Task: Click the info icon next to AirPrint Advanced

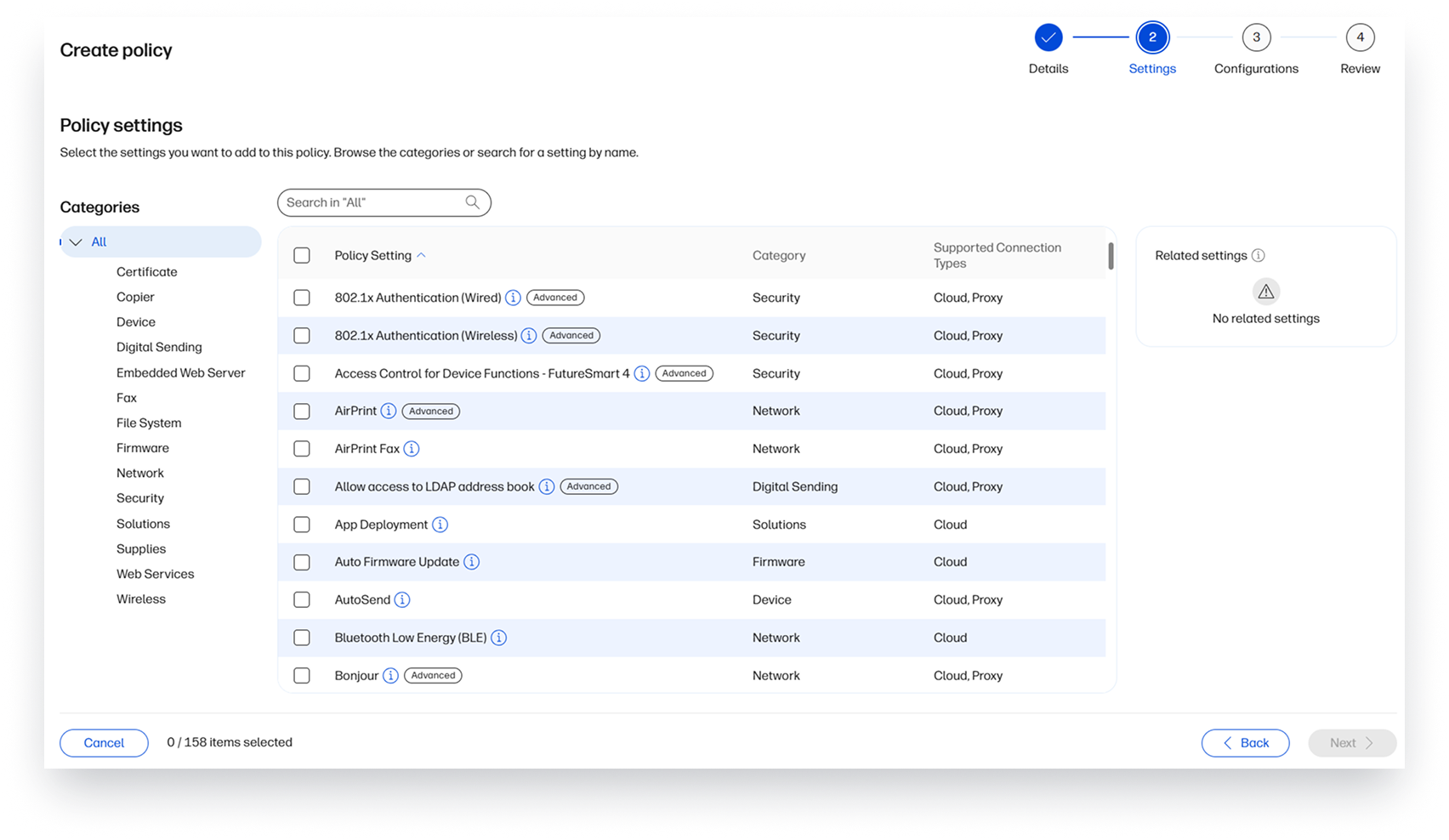Action: click(389, 411)
